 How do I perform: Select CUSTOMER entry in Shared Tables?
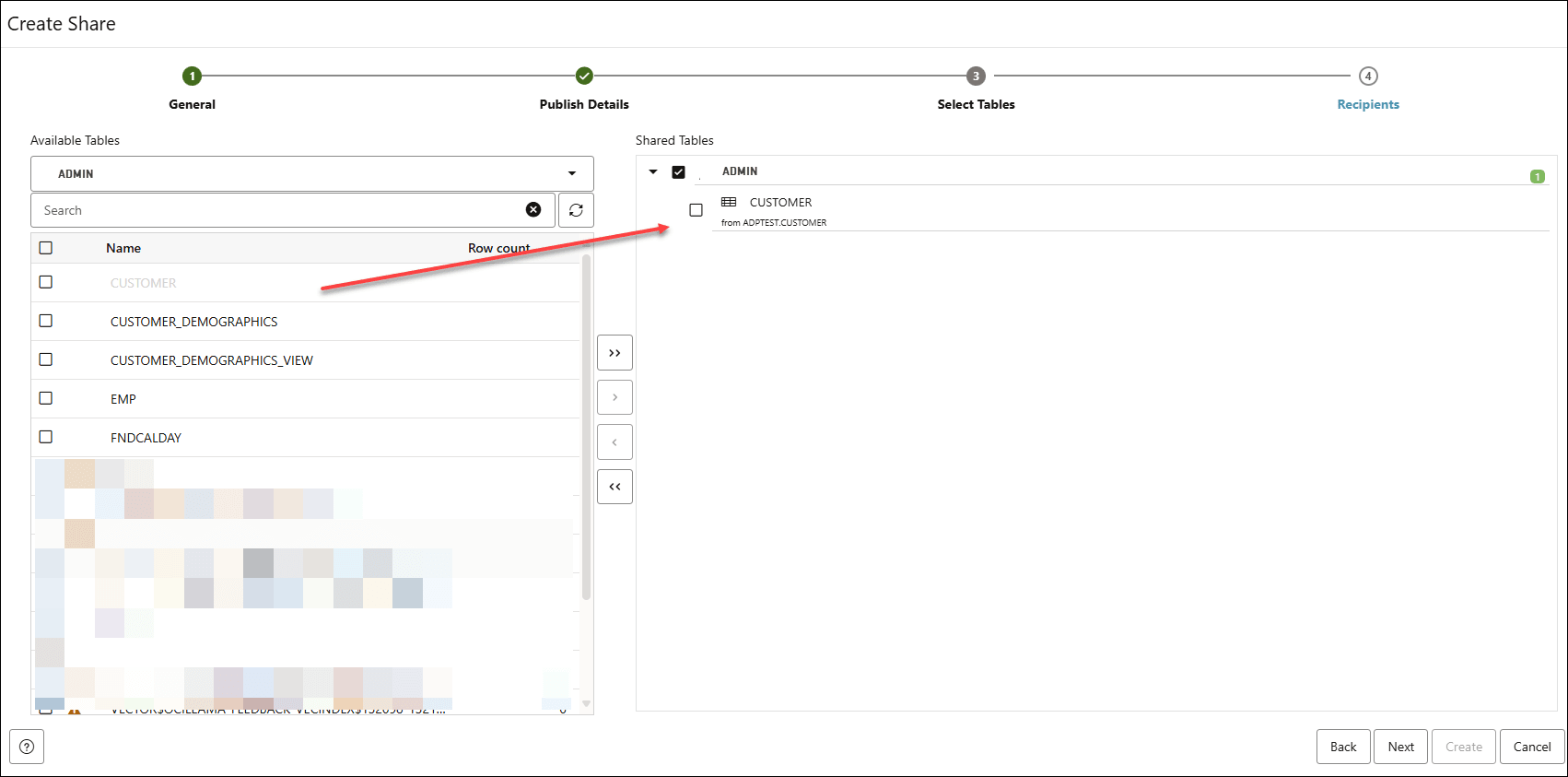(x=780, y=202)
